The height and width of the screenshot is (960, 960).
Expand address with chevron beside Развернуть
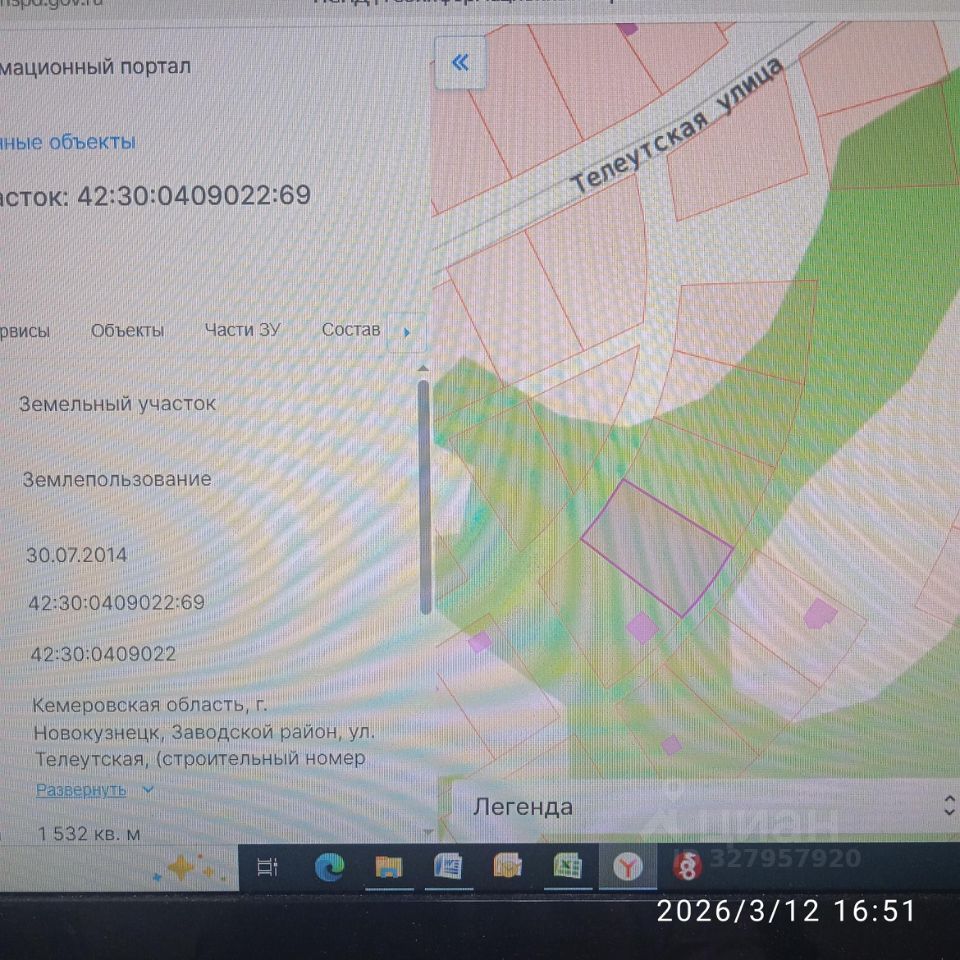click(148, 790)
